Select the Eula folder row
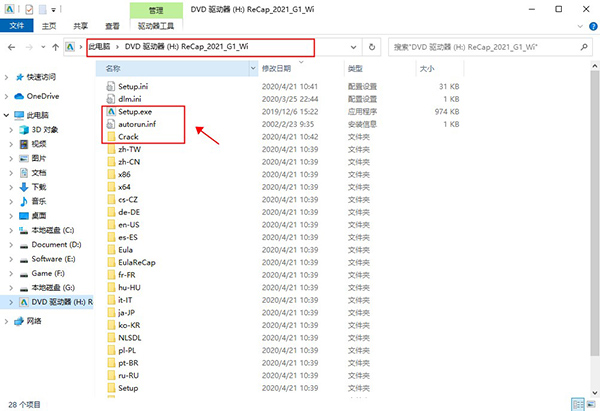This screenshot has width=600, height=411. 279,250
